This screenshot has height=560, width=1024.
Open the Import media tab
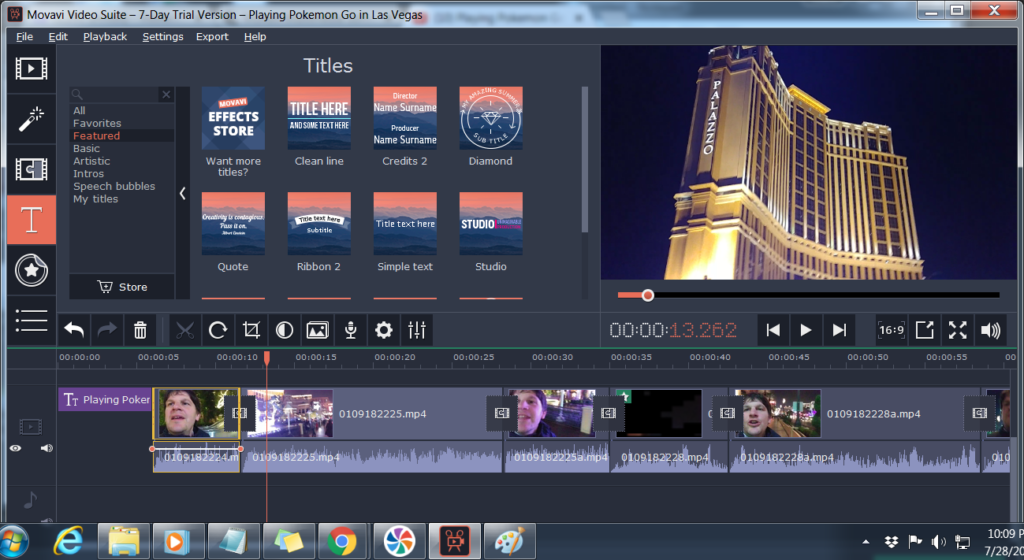[x=31, y=68]
